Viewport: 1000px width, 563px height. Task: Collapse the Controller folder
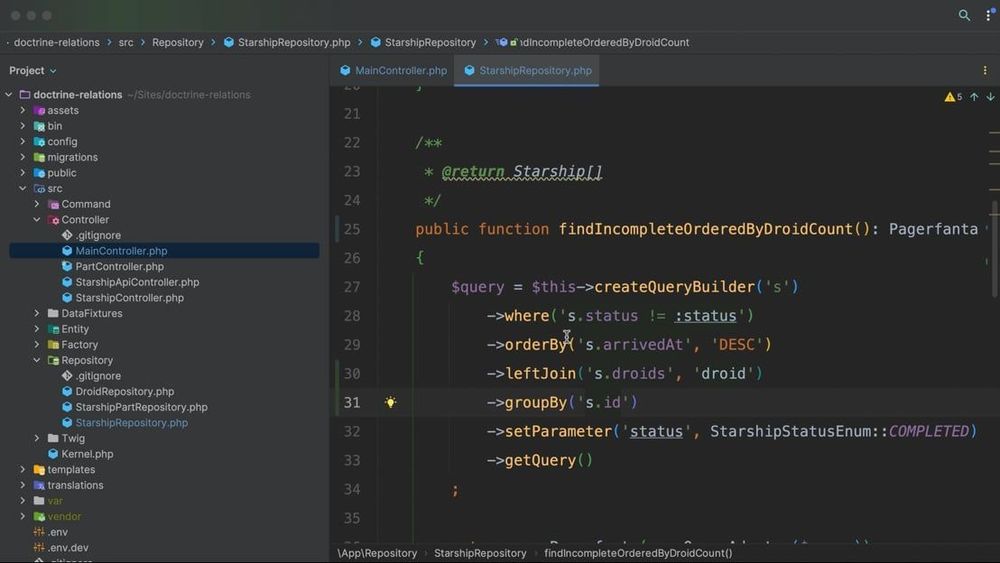[37, 220]
